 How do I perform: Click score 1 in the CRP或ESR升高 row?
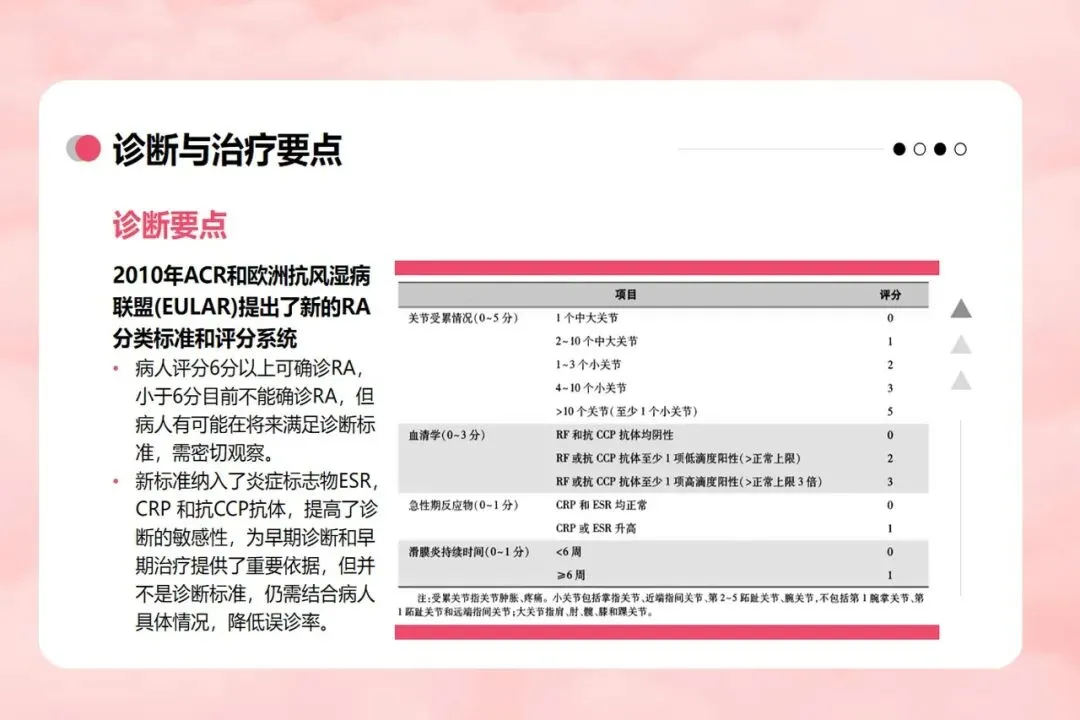click(890, 528)
